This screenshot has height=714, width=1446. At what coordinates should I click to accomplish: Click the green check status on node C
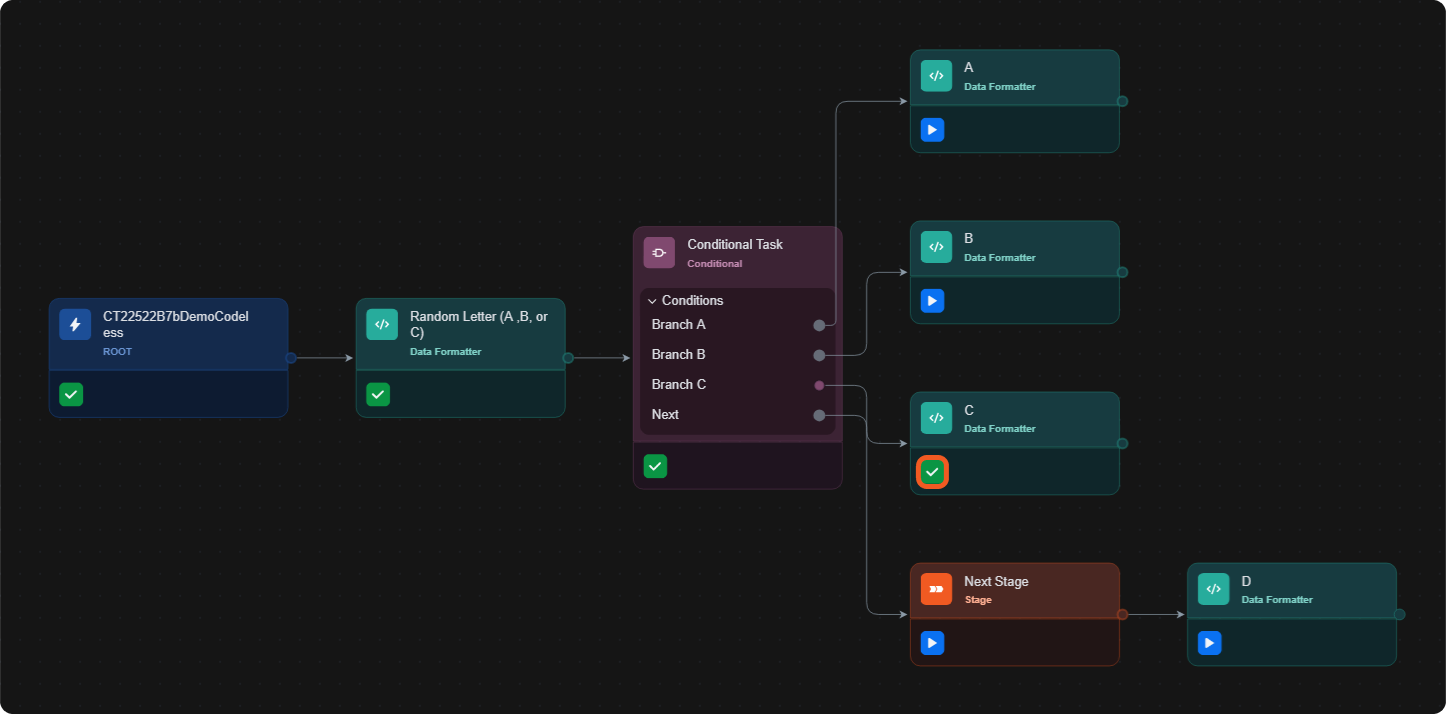(932, 472)
